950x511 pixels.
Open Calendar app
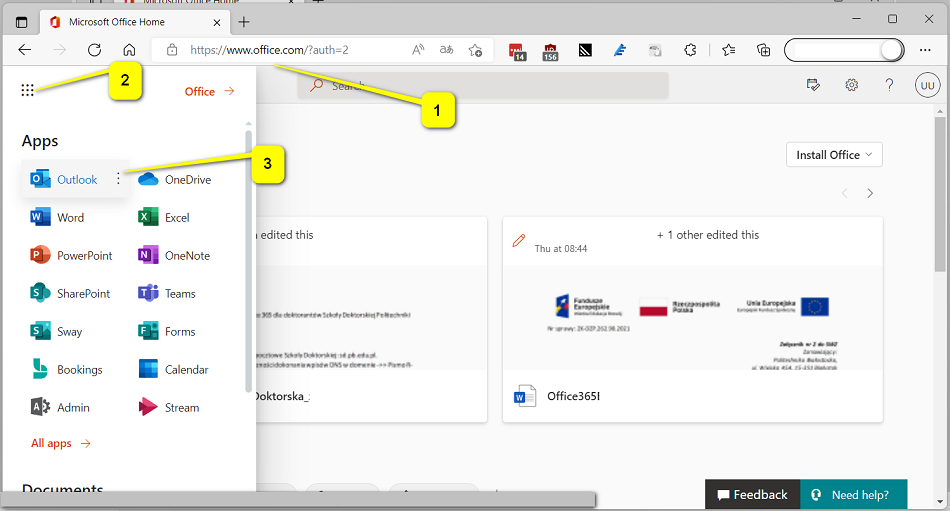pyautogui.click(x=174, y=370)
